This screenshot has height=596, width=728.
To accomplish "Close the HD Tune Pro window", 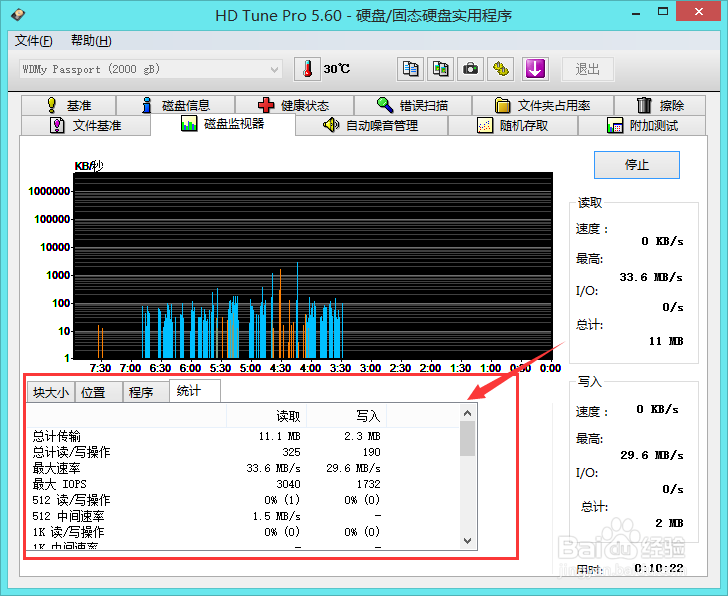I will [x=698, y=12].
